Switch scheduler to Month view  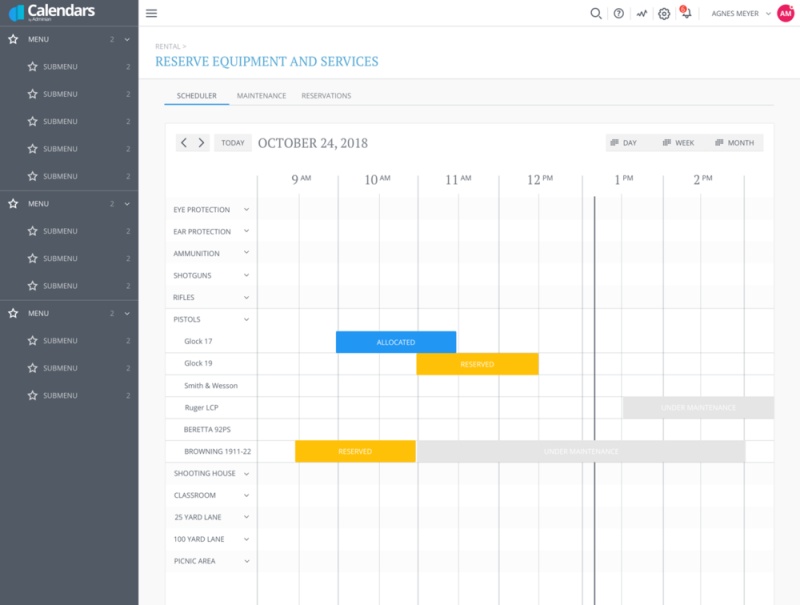click(734, 143)
